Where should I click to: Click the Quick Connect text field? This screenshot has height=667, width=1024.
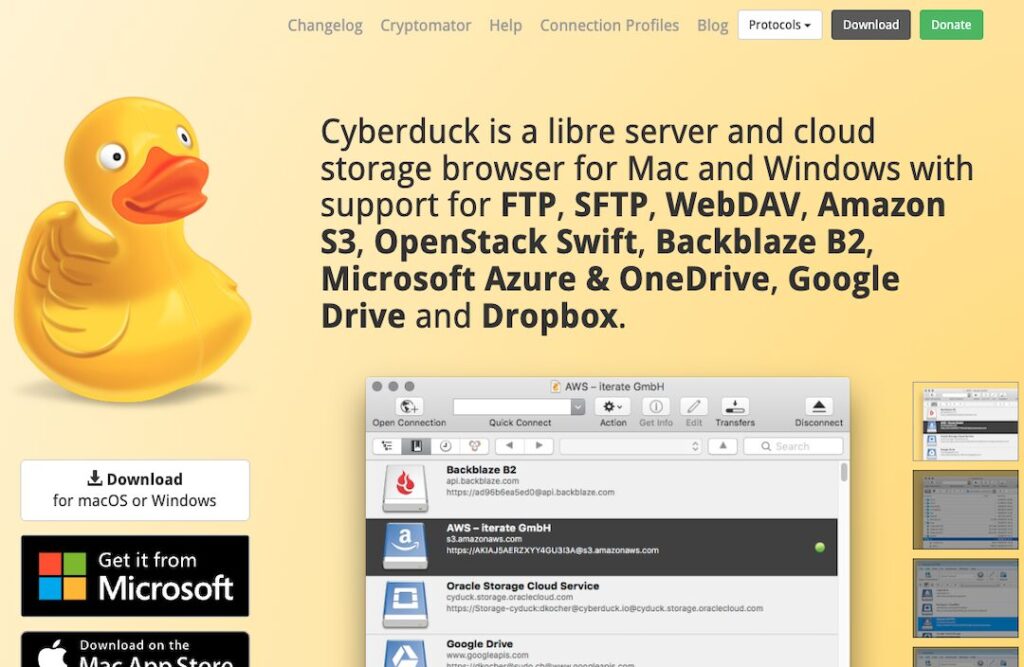[513, 407]
